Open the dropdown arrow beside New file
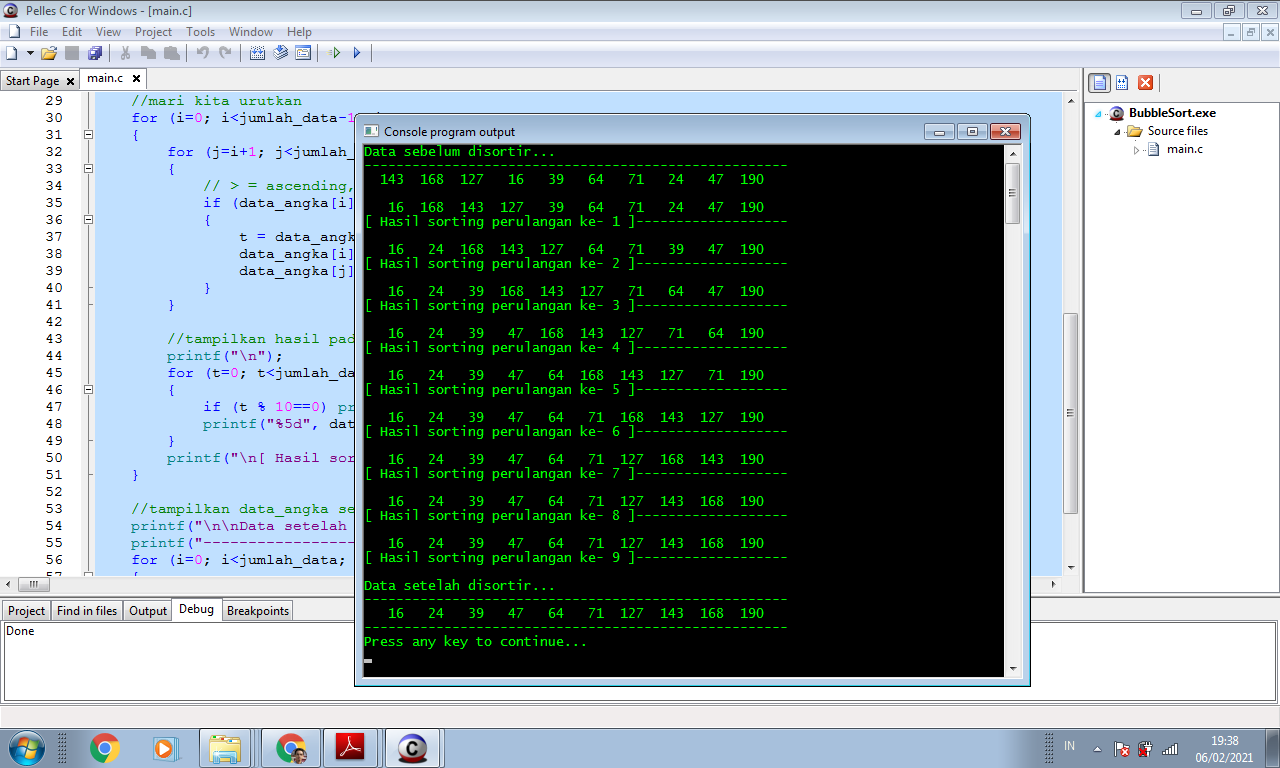 click(30, 53)
